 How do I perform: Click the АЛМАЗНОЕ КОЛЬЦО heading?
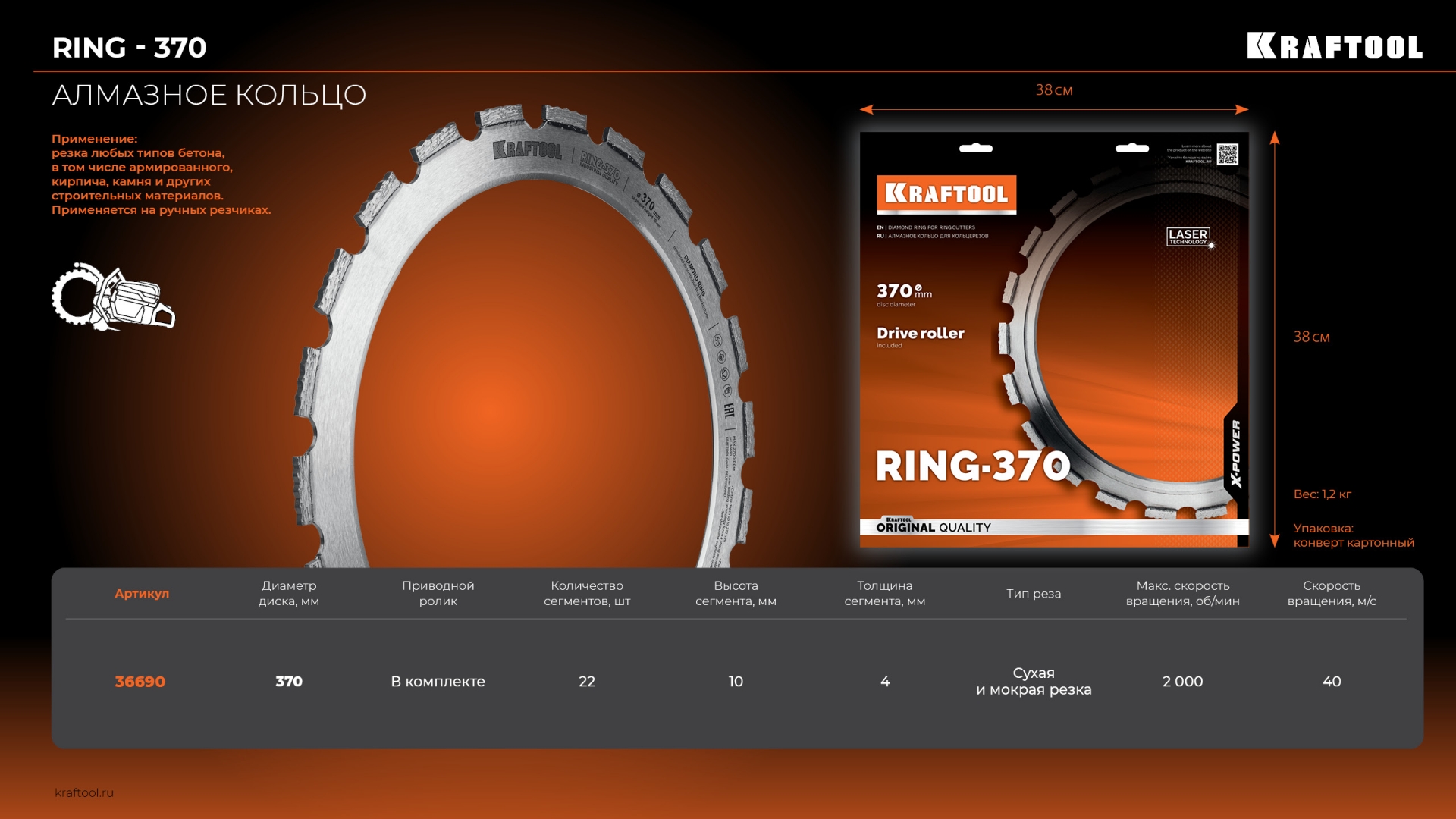(x=209, y=96)
